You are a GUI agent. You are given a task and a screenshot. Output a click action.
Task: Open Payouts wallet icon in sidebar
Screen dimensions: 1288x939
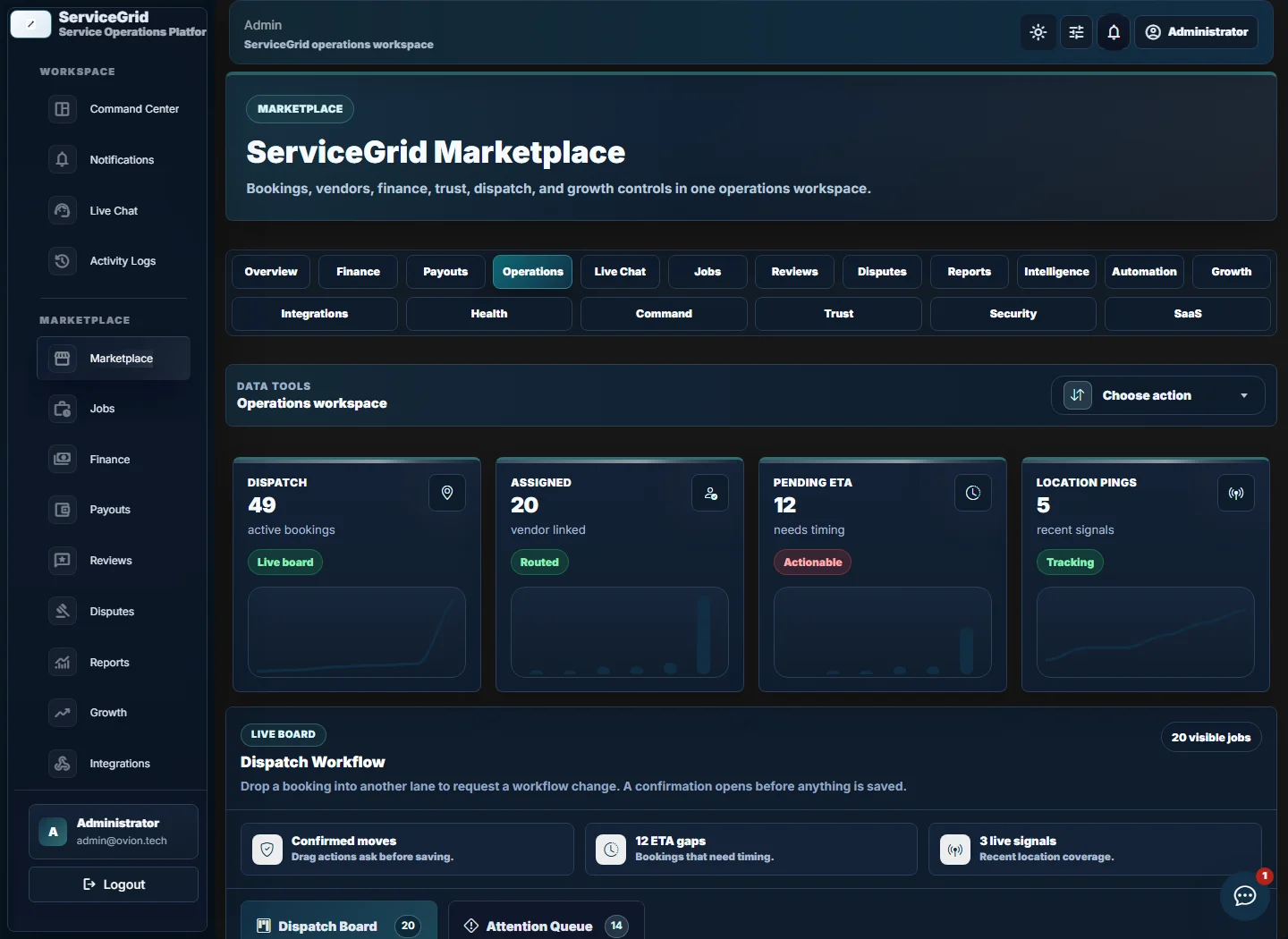[x=63, y=510]
